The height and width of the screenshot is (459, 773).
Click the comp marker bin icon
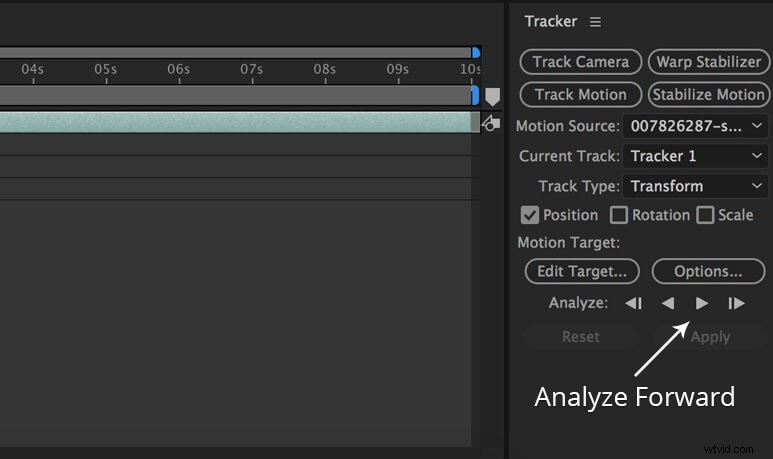[x=492, y=97]
